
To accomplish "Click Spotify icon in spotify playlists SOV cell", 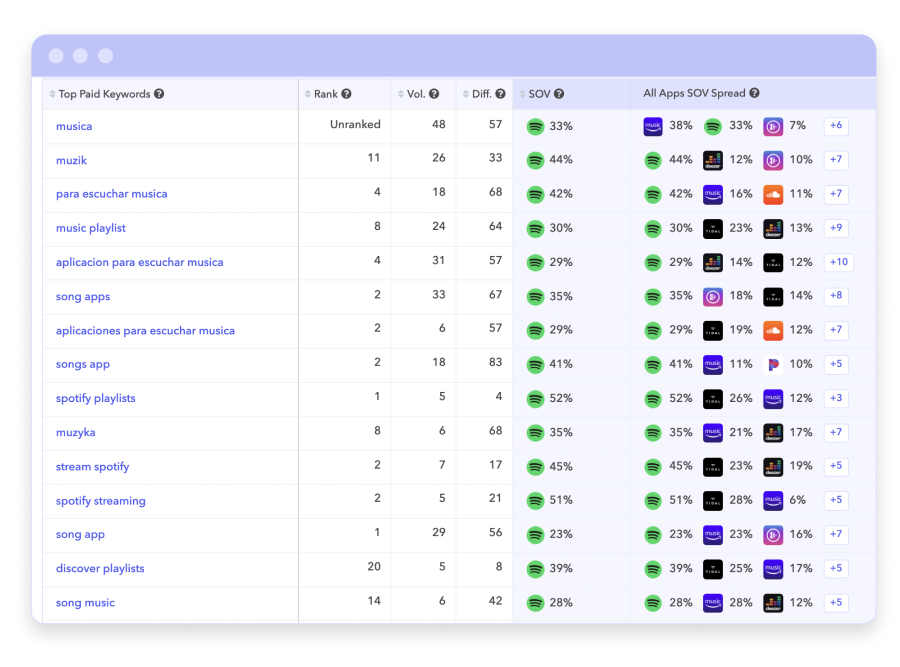I will 535,399.
